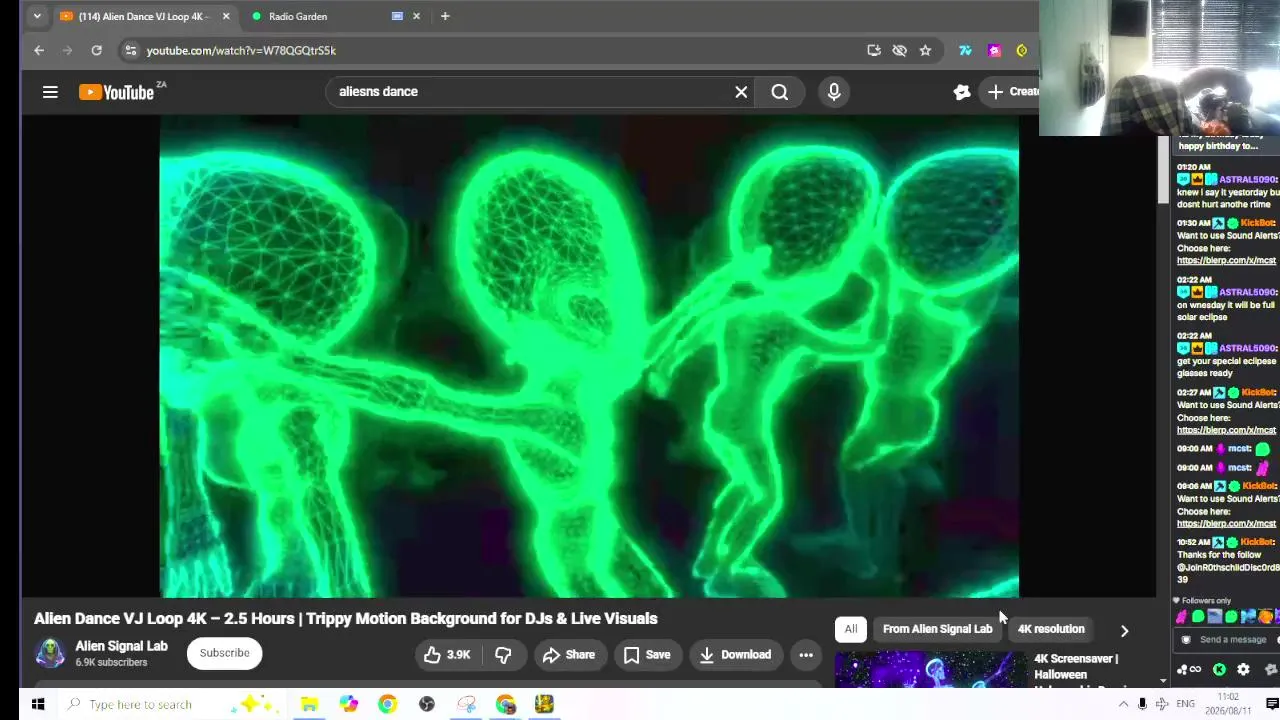1280x720 pixels.
Task: Select the All filter chip
Action: [x=850, y=629]
